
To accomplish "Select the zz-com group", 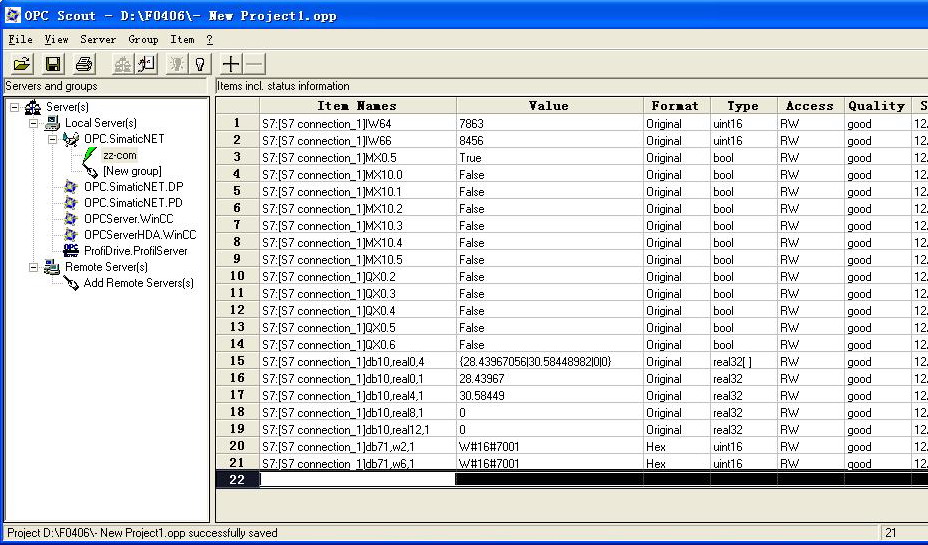I will click(x=120, y=155).
